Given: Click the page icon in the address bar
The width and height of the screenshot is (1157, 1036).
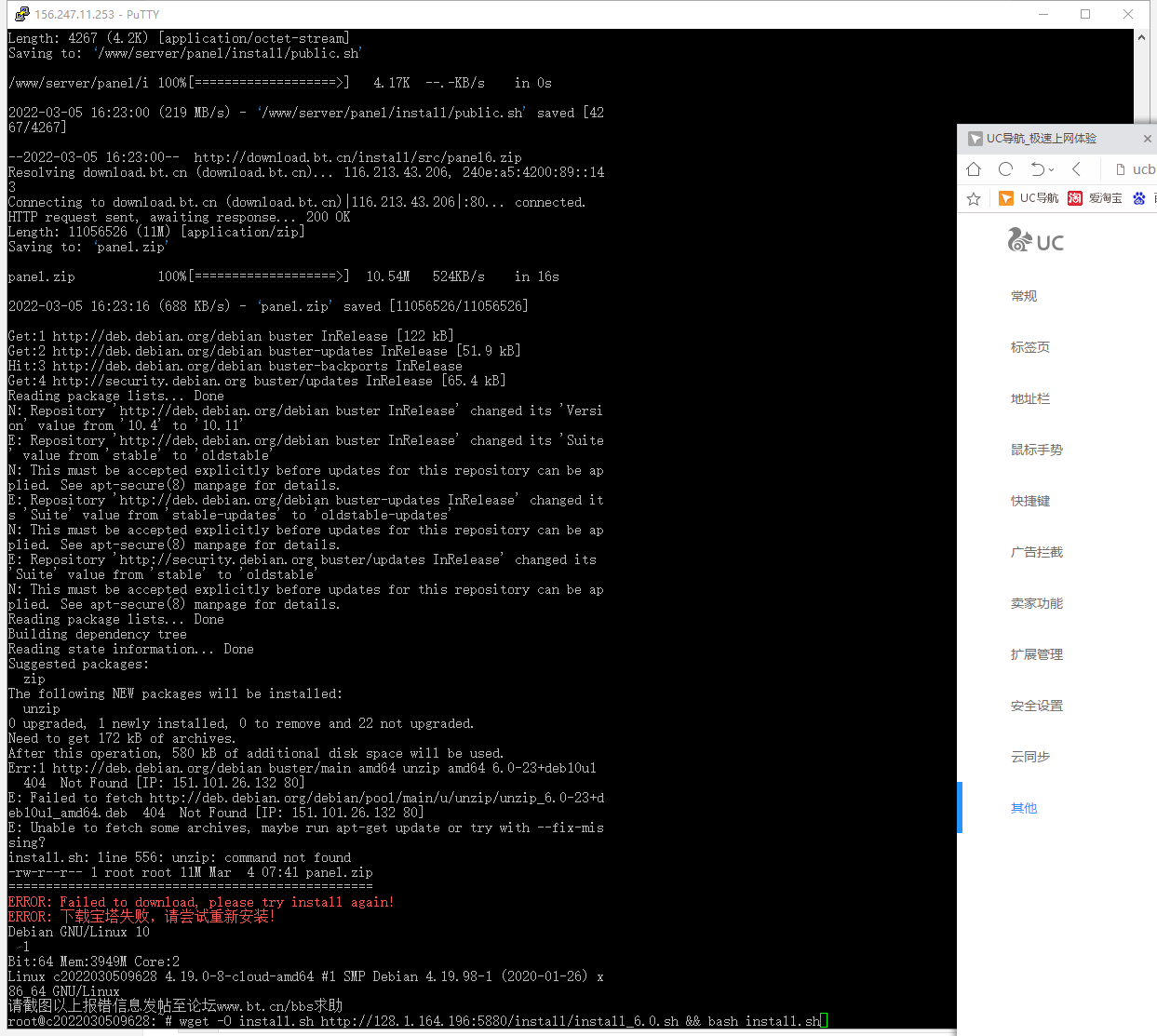Looking at the screenshot, I should tap(1121, 169).
